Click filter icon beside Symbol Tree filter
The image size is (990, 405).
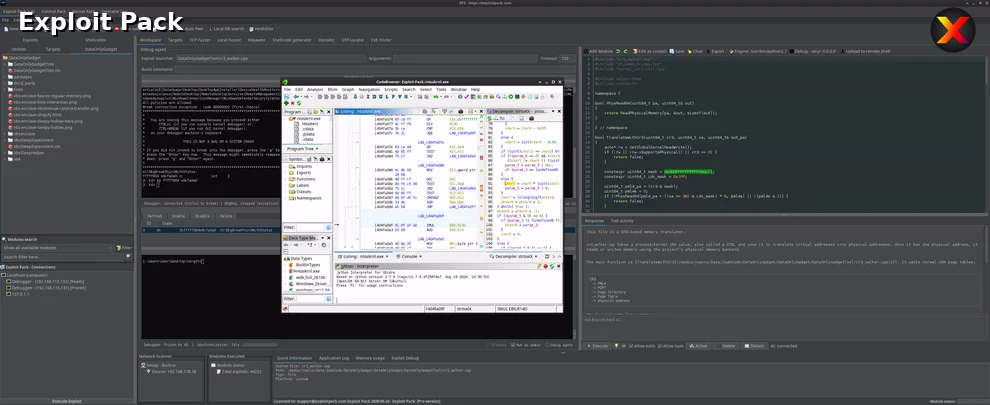(x=328, y=227)
